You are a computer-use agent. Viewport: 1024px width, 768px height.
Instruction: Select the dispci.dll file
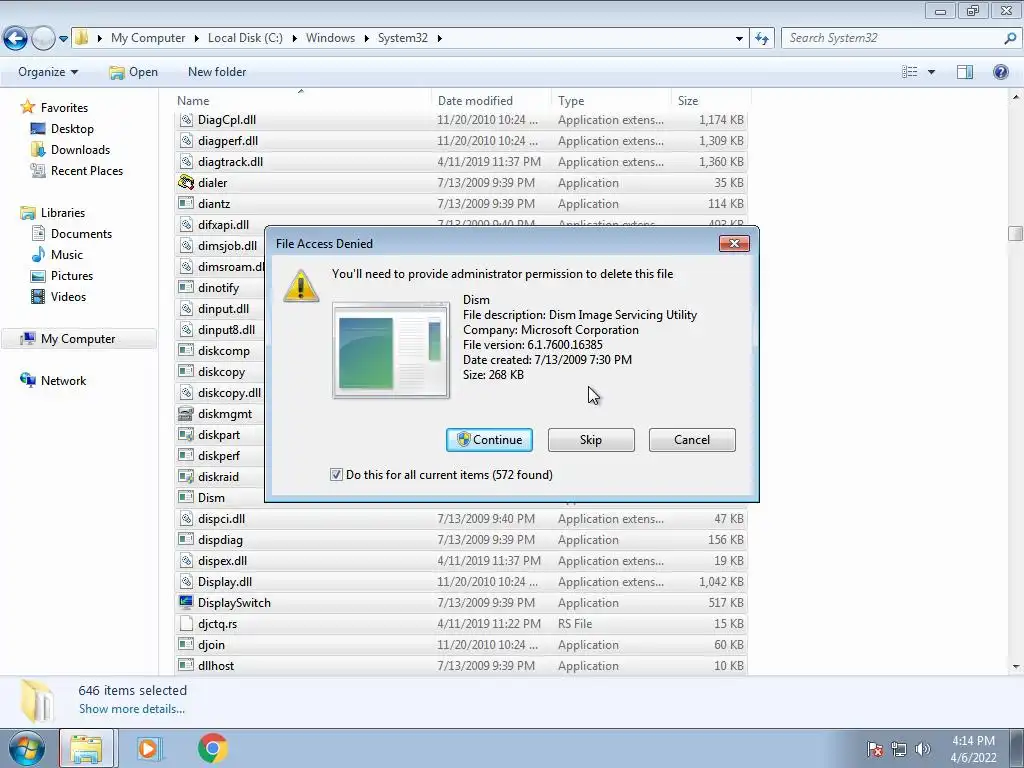[x=460, y=519]
